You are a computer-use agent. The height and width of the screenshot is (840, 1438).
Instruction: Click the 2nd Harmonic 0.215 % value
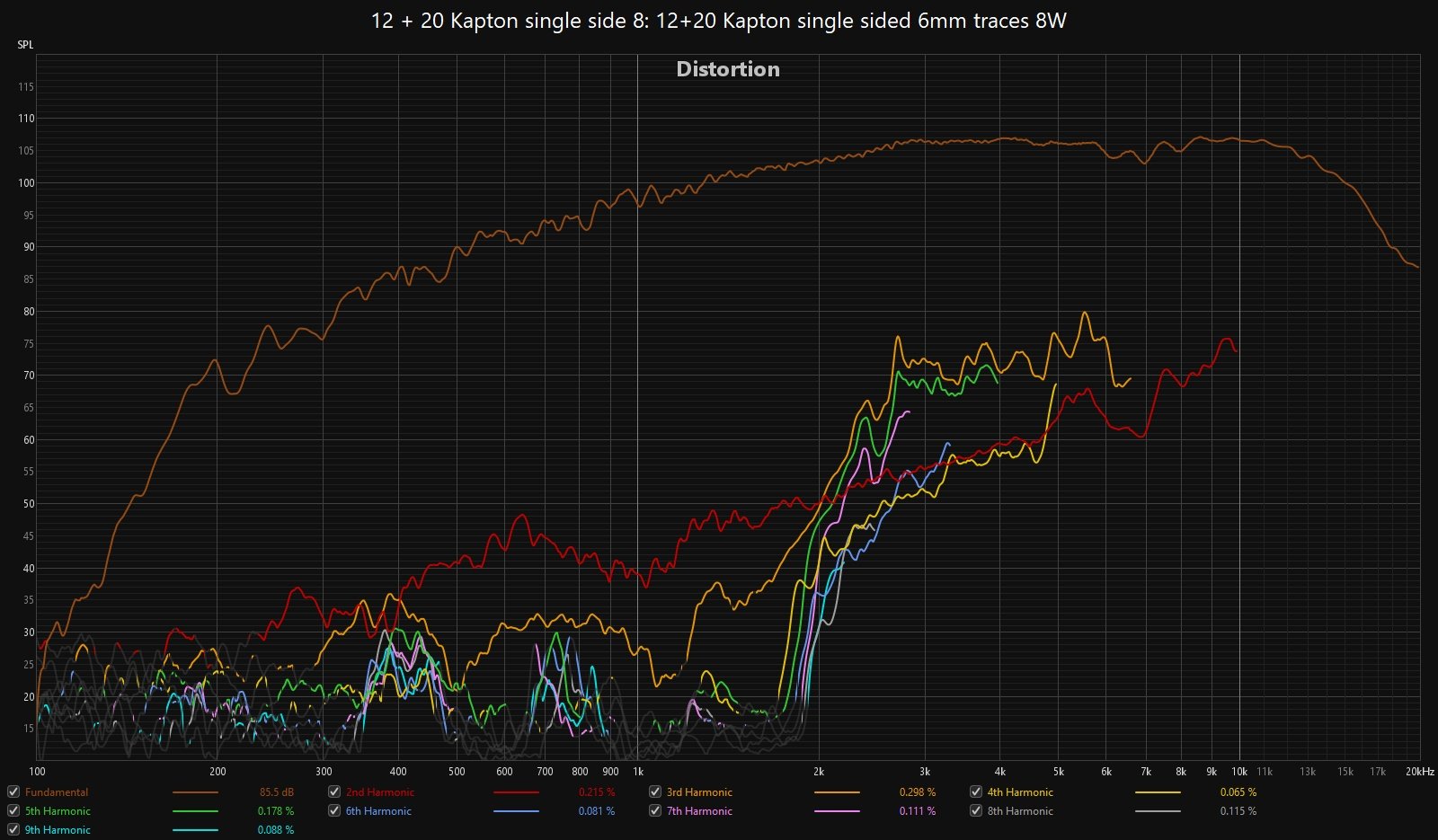pos(597,792)
